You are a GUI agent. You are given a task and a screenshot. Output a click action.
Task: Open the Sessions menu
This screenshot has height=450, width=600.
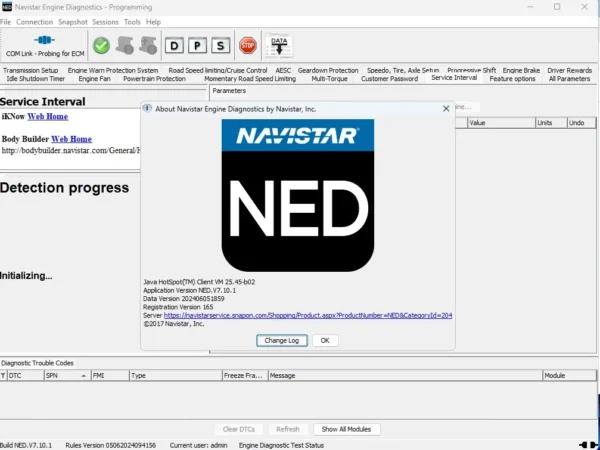tap(105, 22)
